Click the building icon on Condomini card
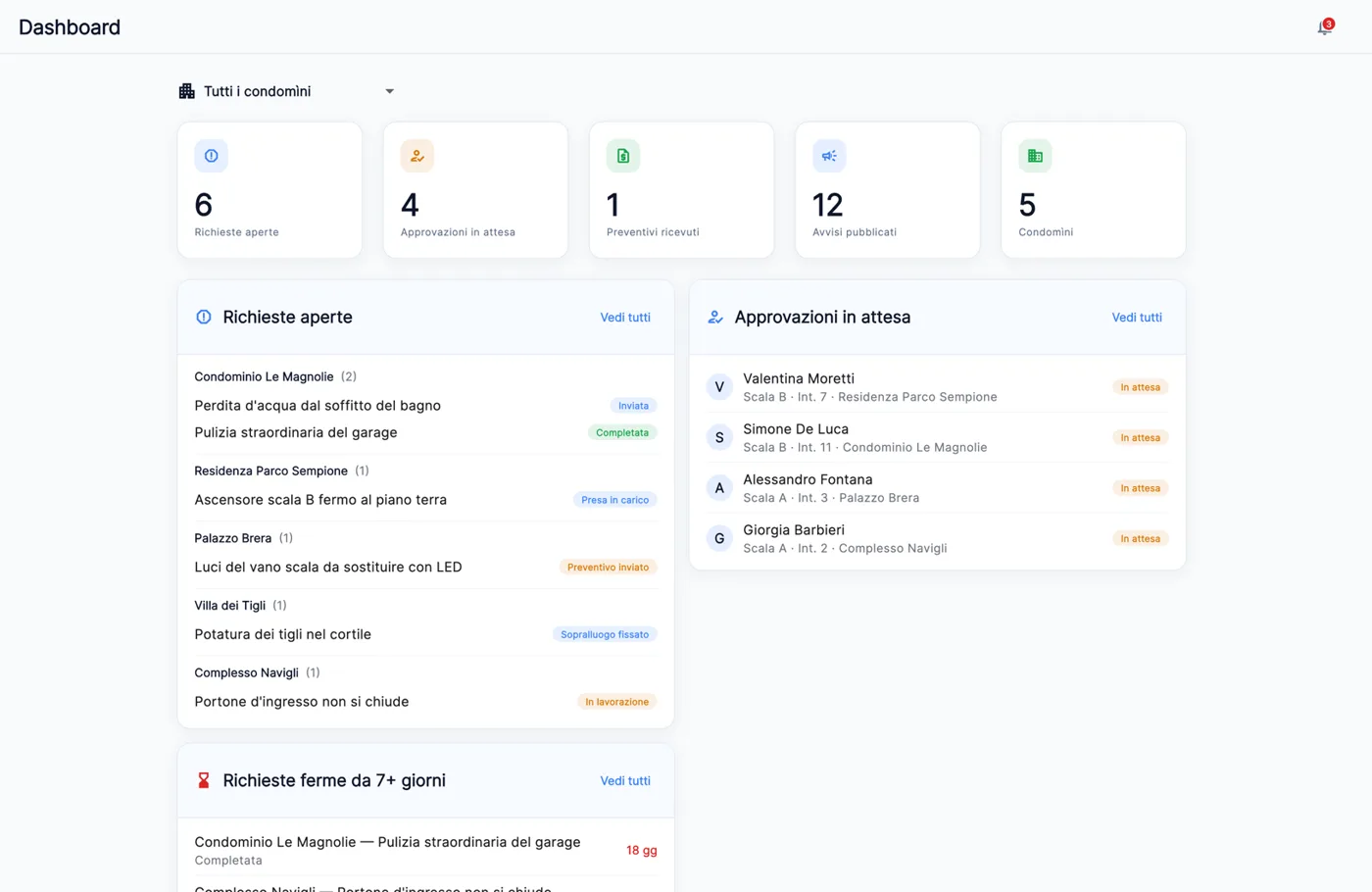The height and width of the screenshot is (892, 1372). [x=1035, y=156]
